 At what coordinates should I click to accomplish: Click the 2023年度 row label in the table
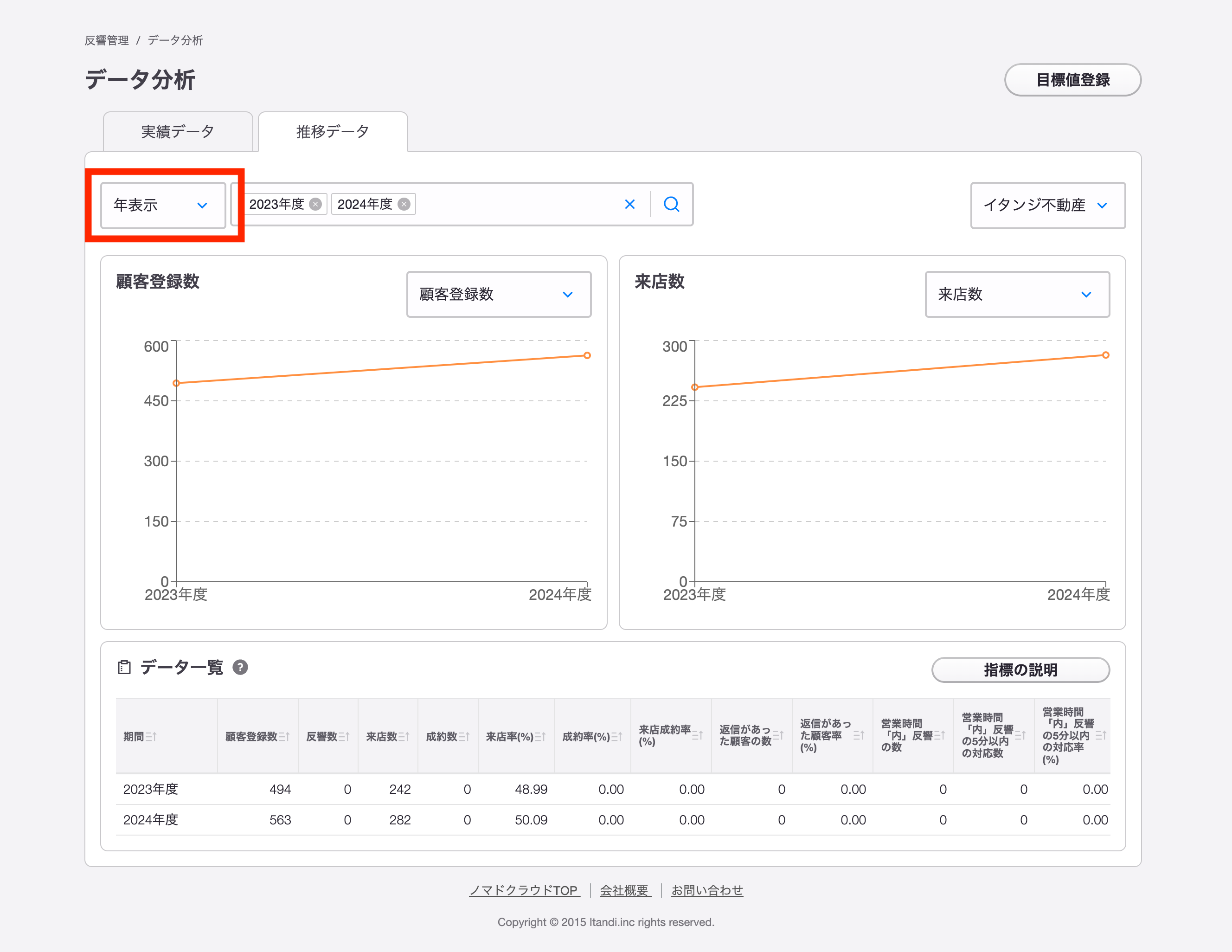(151, 790)
